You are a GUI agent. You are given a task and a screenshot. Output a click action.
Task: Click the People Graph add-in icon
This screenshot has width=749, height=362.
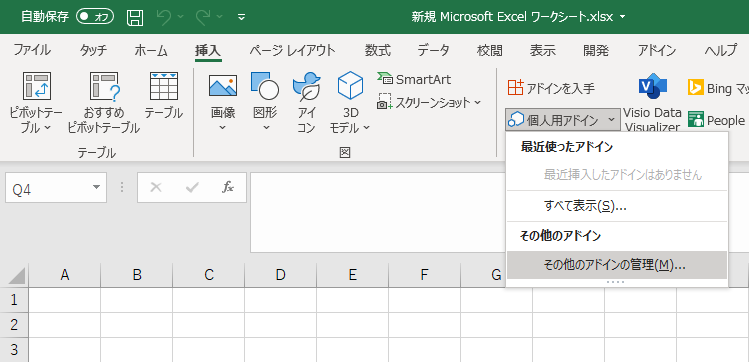696,120
